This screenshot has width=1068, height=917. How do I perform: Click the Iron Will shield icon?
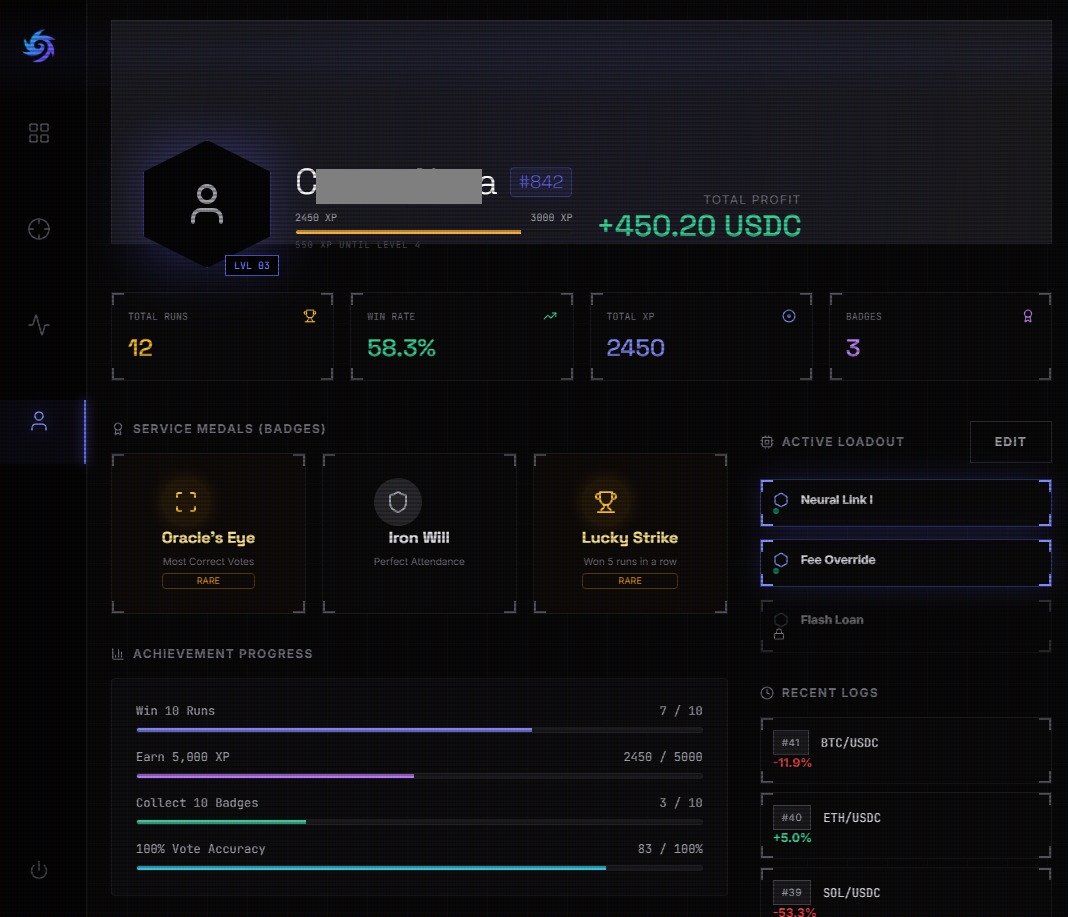coord(398,502)
